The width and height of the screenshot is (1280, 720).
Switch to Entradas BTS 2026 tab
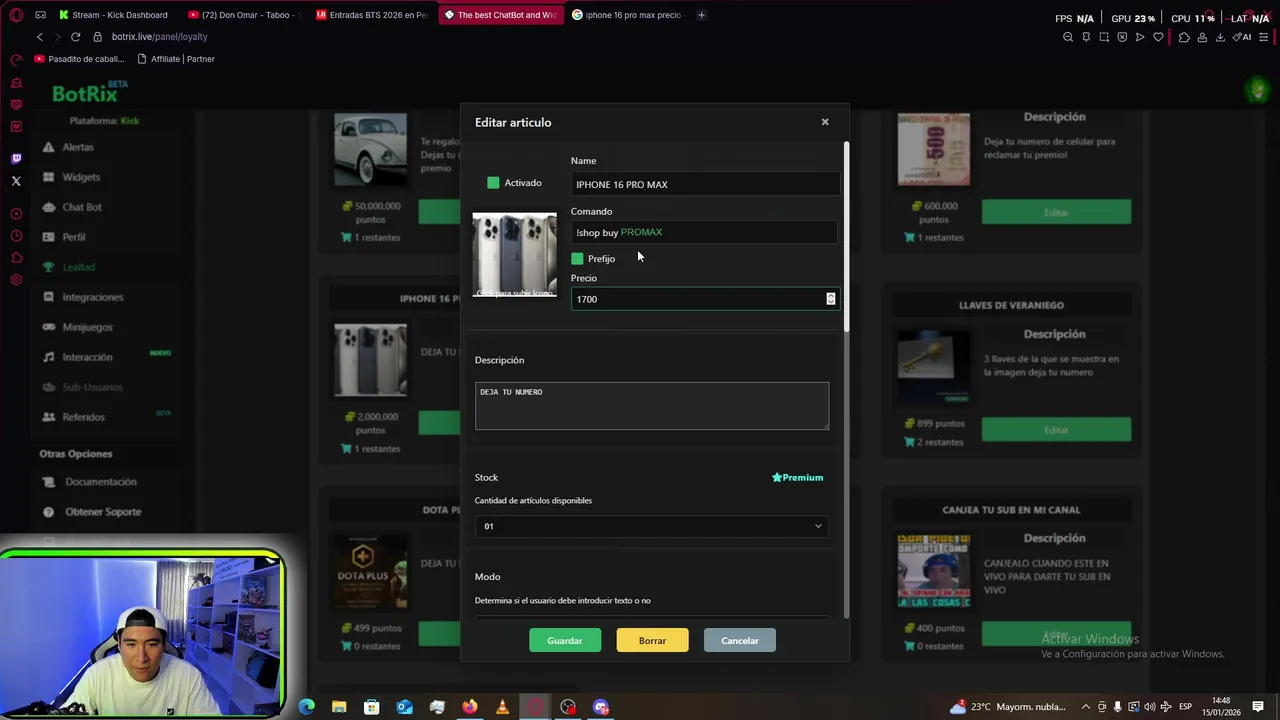coord(372,15)
